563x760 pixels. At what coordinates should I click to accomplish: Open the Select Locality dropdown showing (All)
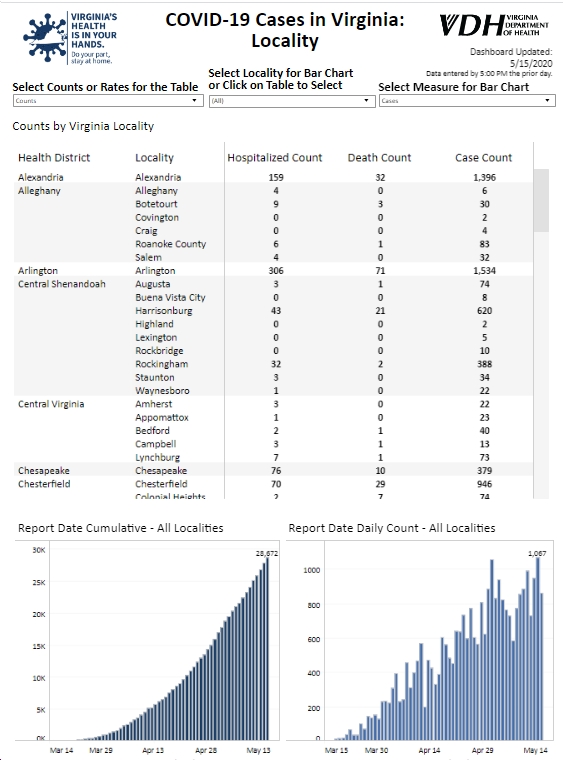point(292,101)
